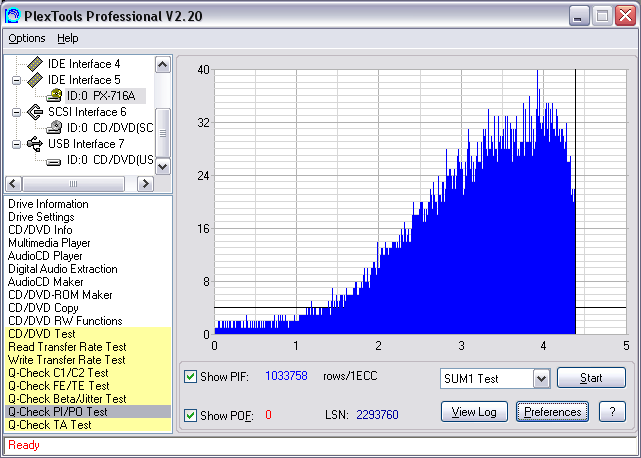Click the IDE Interface 5 chip icon
Image resolution: width=641 pixels, height=458 pixels.
[35, 80]
